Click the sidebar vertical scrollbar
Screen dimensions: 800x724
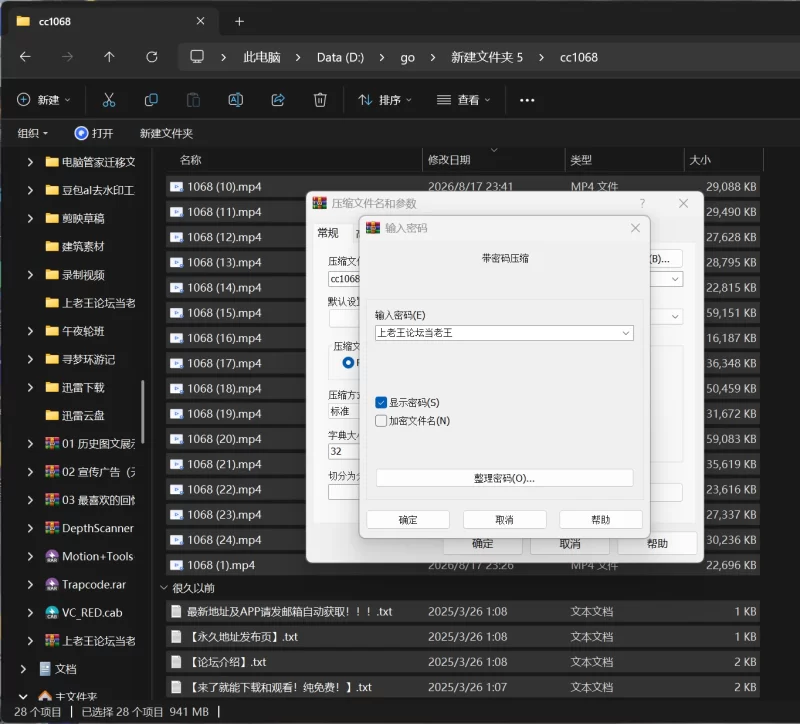click(x=142, y=412)
